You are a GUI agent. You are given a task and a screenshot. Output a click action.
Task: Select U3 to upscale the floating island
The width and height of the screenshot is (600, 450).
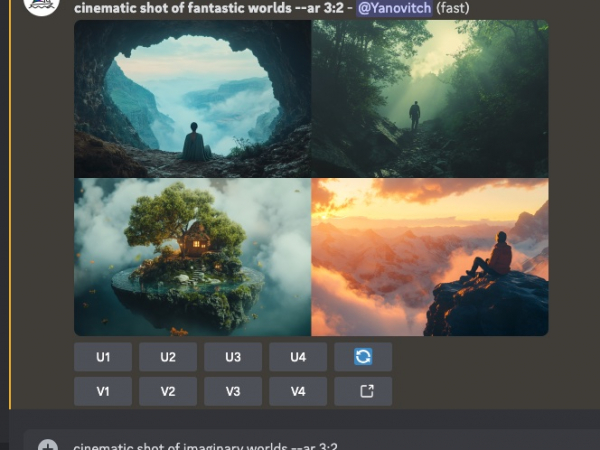point(233,357)
